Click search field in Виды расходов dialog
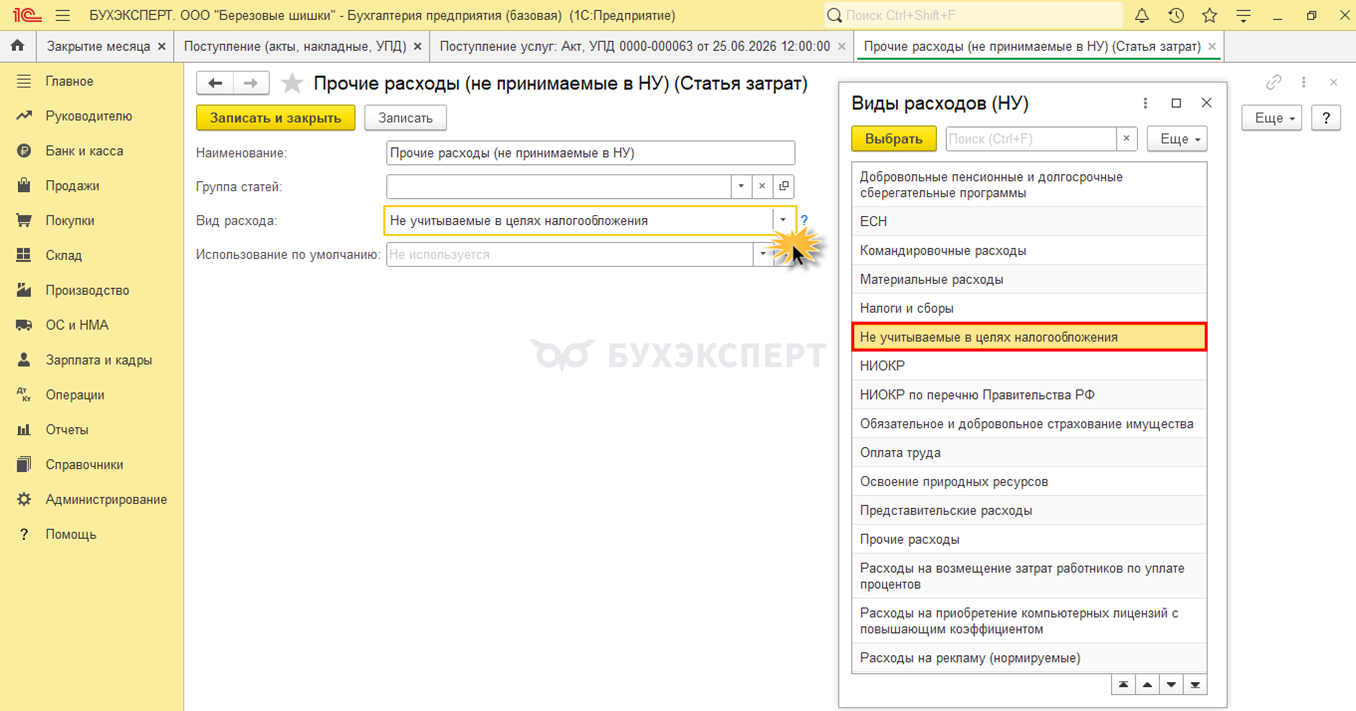The image size is (1356, 711). tap(1031, 139)
